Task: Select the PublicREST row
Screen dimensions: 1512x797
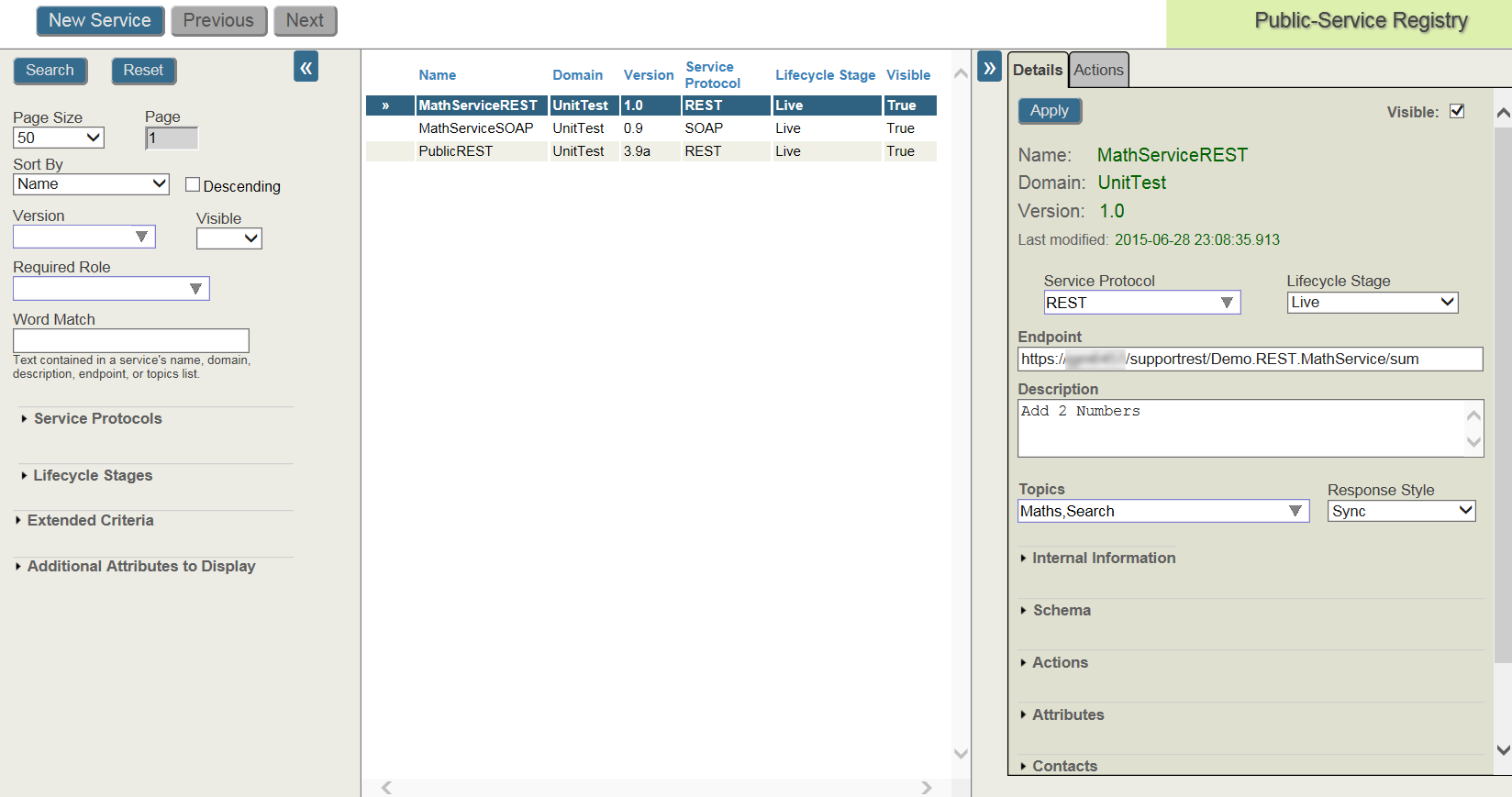Action: 651,151
